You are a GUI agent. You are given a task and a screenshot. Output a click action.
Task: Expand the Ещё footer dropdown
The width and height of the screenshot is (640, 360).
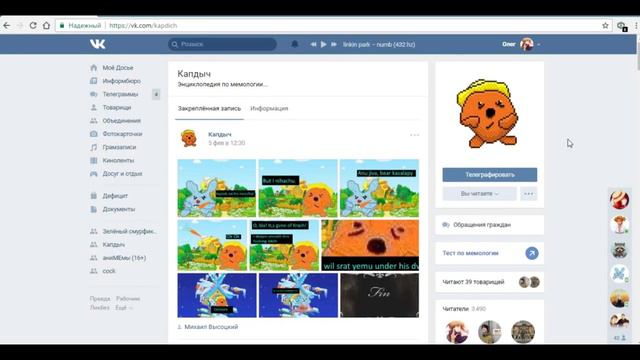(x=124, y=308)
